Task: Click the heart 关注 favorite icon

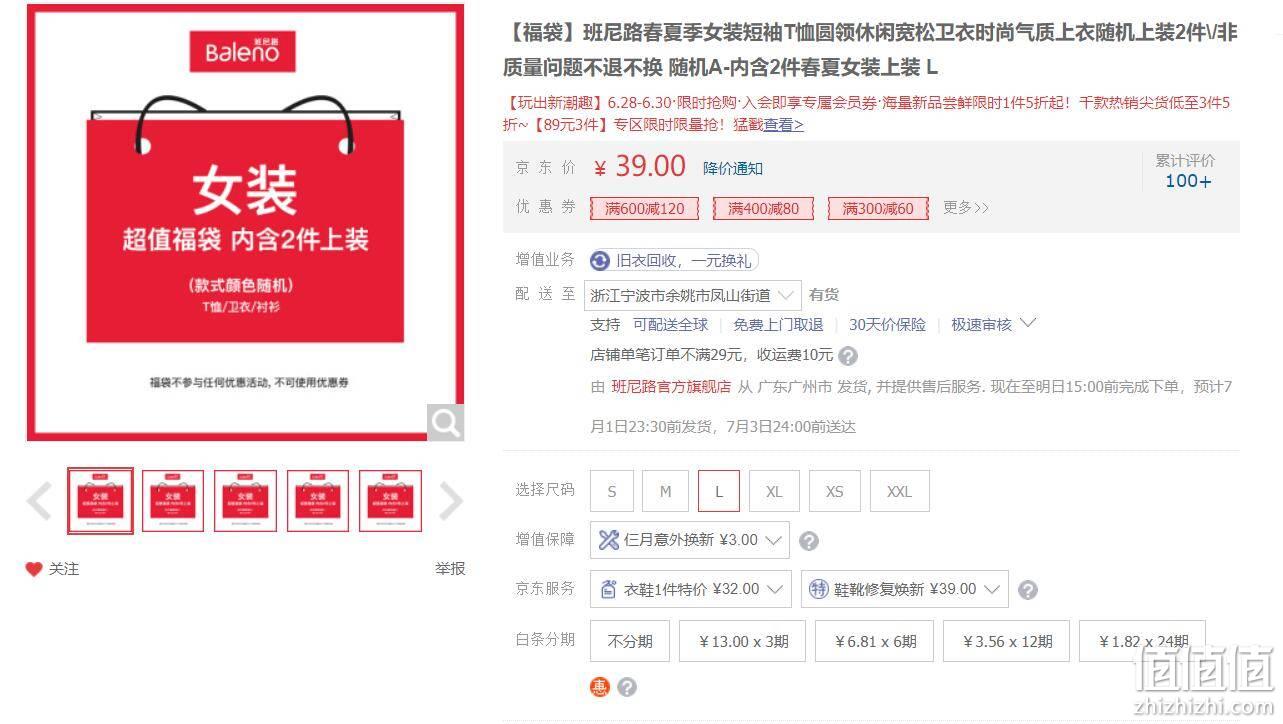Action: click(x=34, y=569)
